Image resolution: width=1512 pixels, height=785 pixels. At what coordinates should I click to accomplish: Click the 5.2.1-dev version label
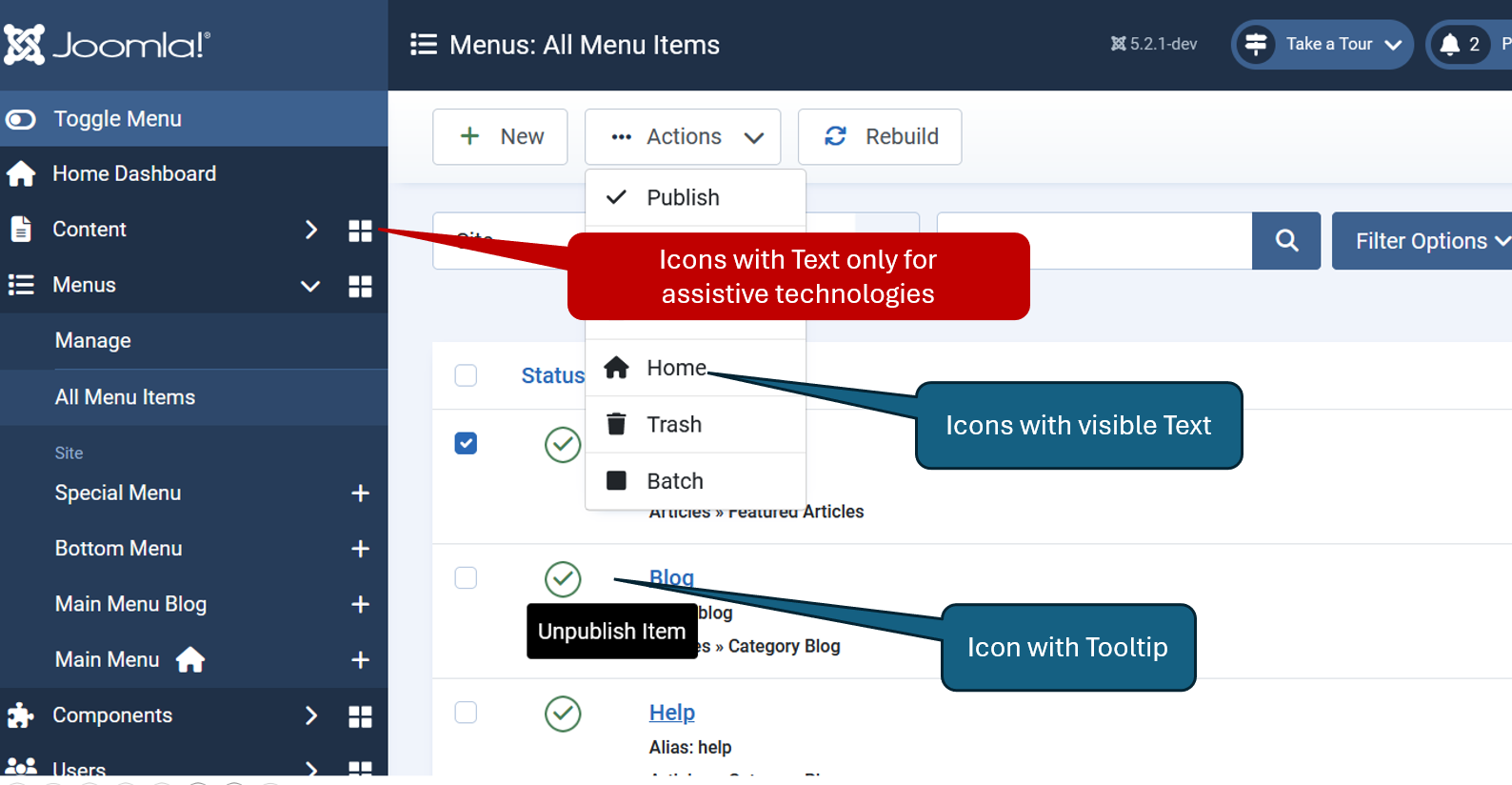tap(1154, 44)
